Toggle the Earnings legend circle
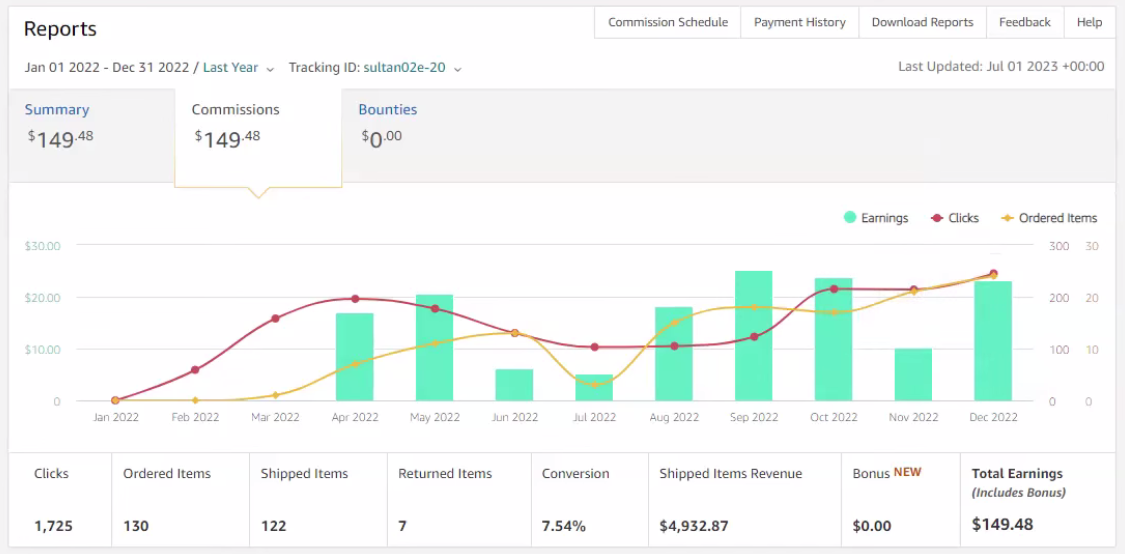This screenshot has width=1125, height=554. pos(851,217)
